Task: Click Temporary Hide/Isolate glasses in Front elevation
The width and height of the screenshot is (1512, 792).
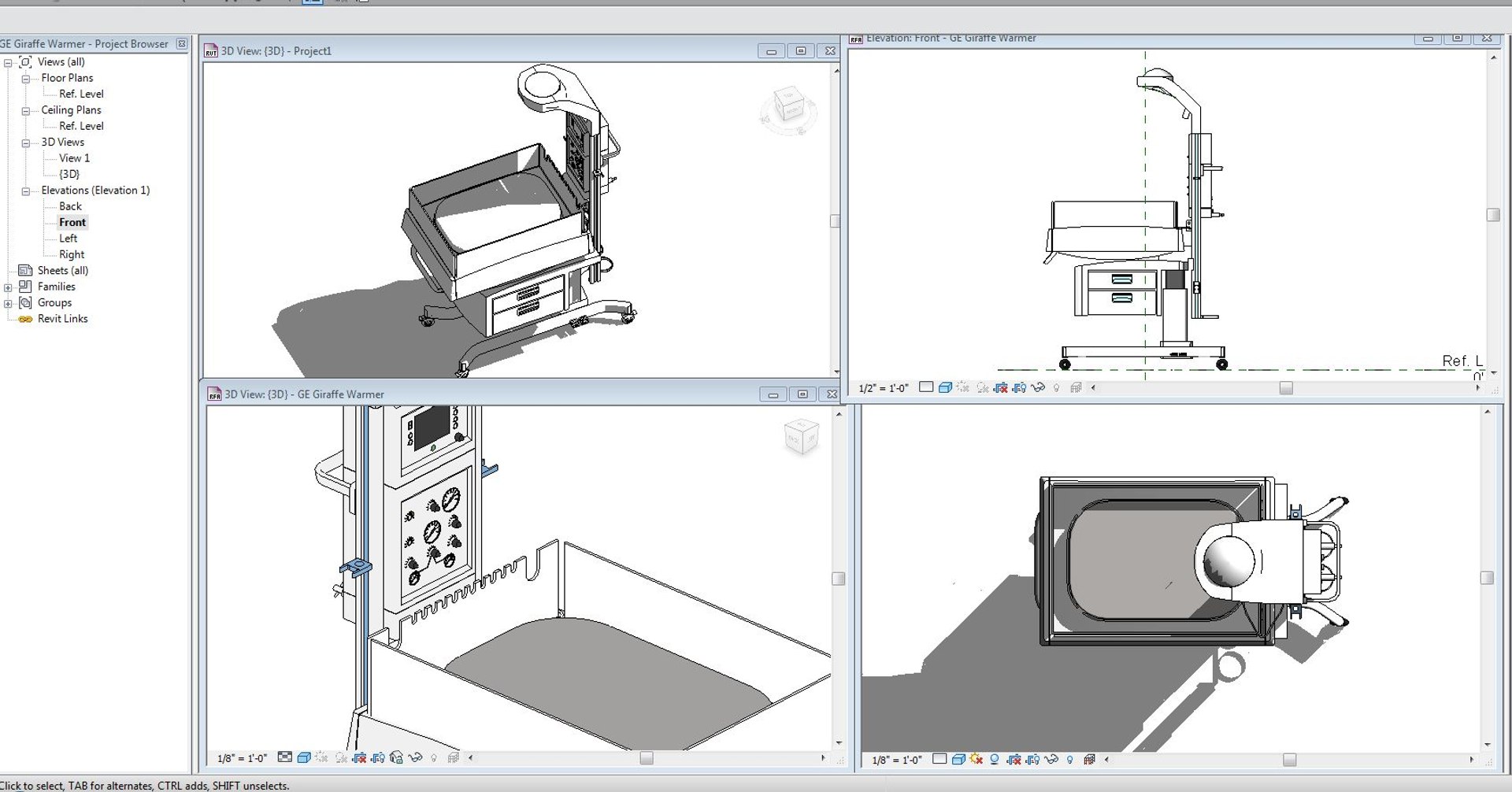Action: click(x=1038, y=387)
